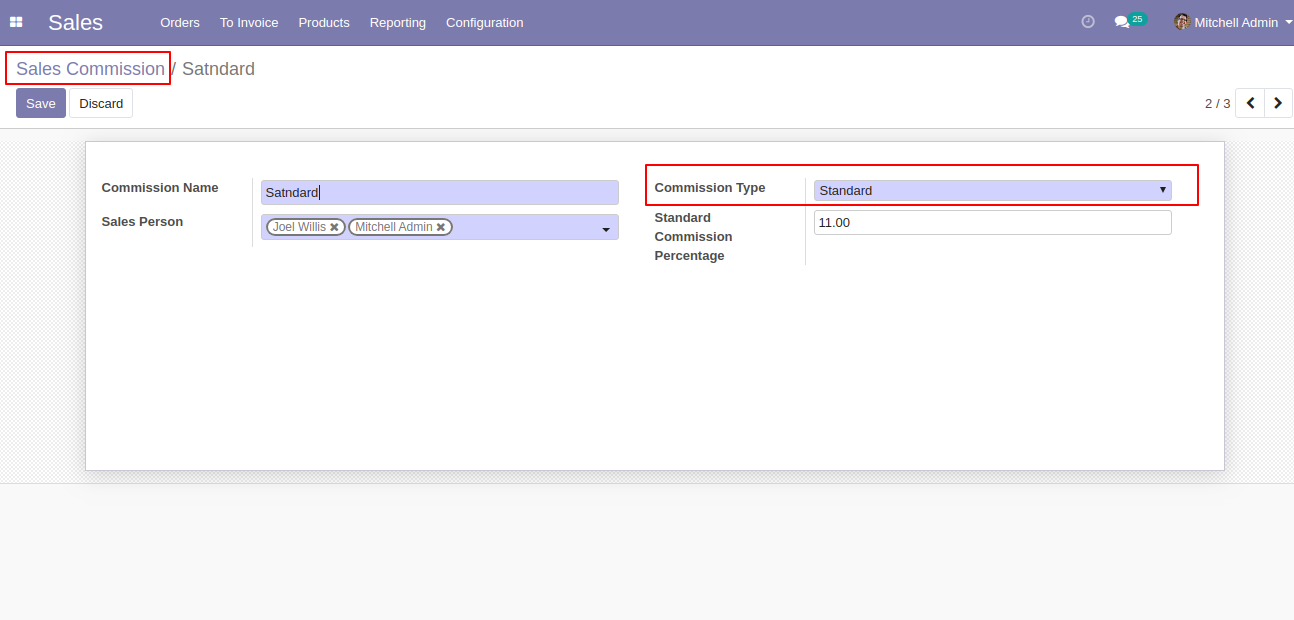Discard the commission changes
This screenshot has height=620, width=1294.
101,103
